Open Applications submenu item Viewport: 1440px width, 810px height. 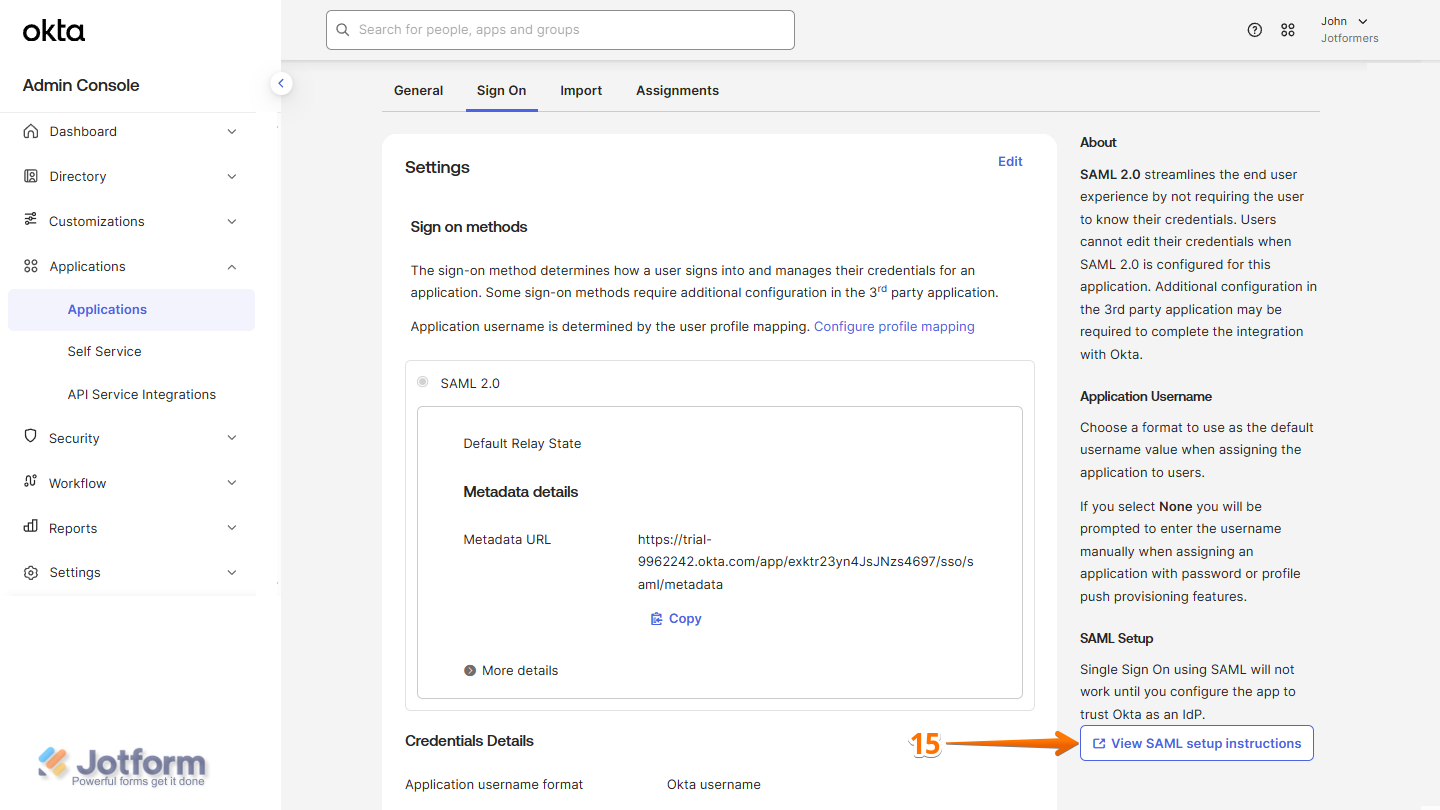[x=131, y=310]
